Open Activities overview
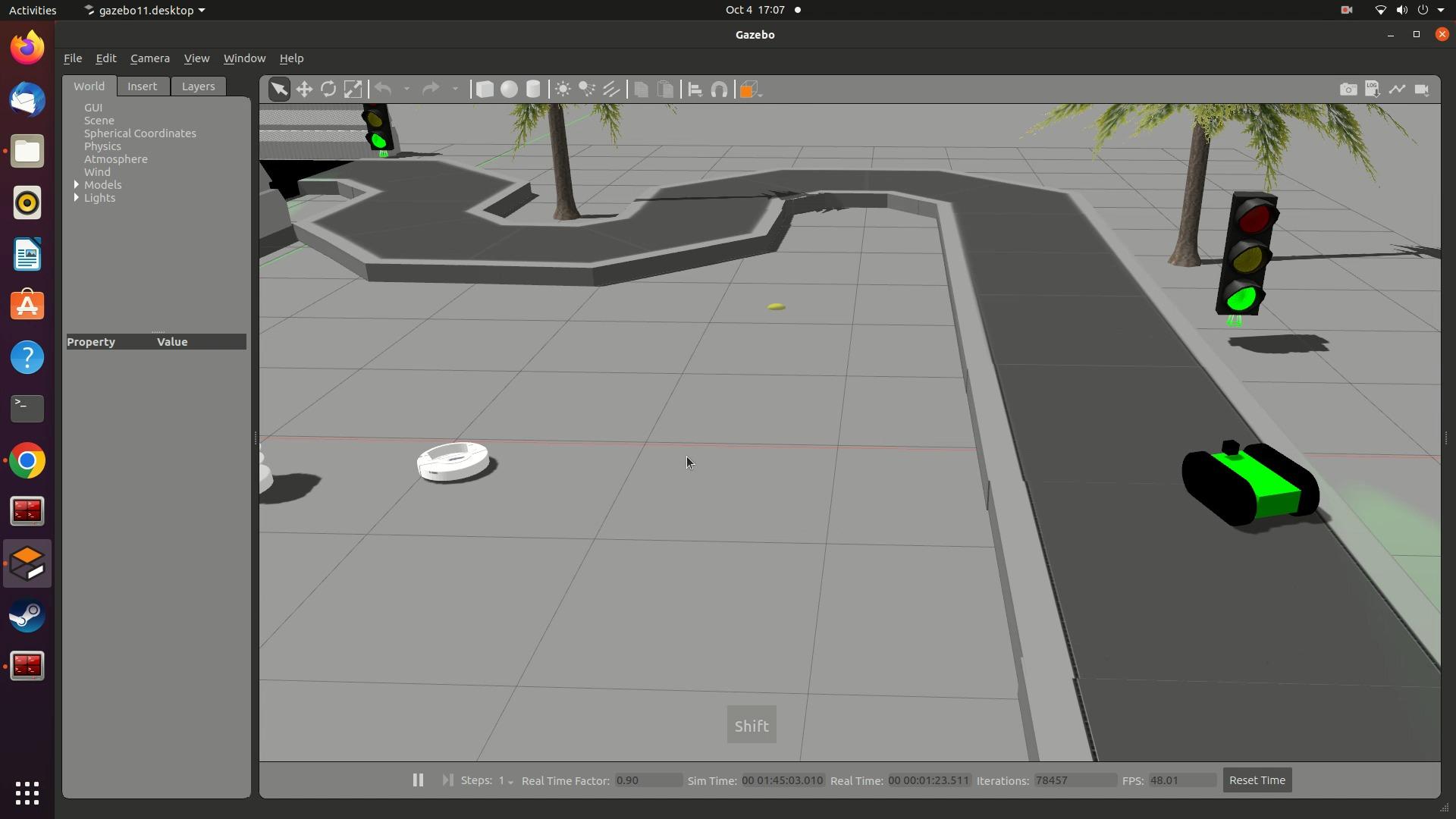 pyautogui.click(x=33, y=10)
